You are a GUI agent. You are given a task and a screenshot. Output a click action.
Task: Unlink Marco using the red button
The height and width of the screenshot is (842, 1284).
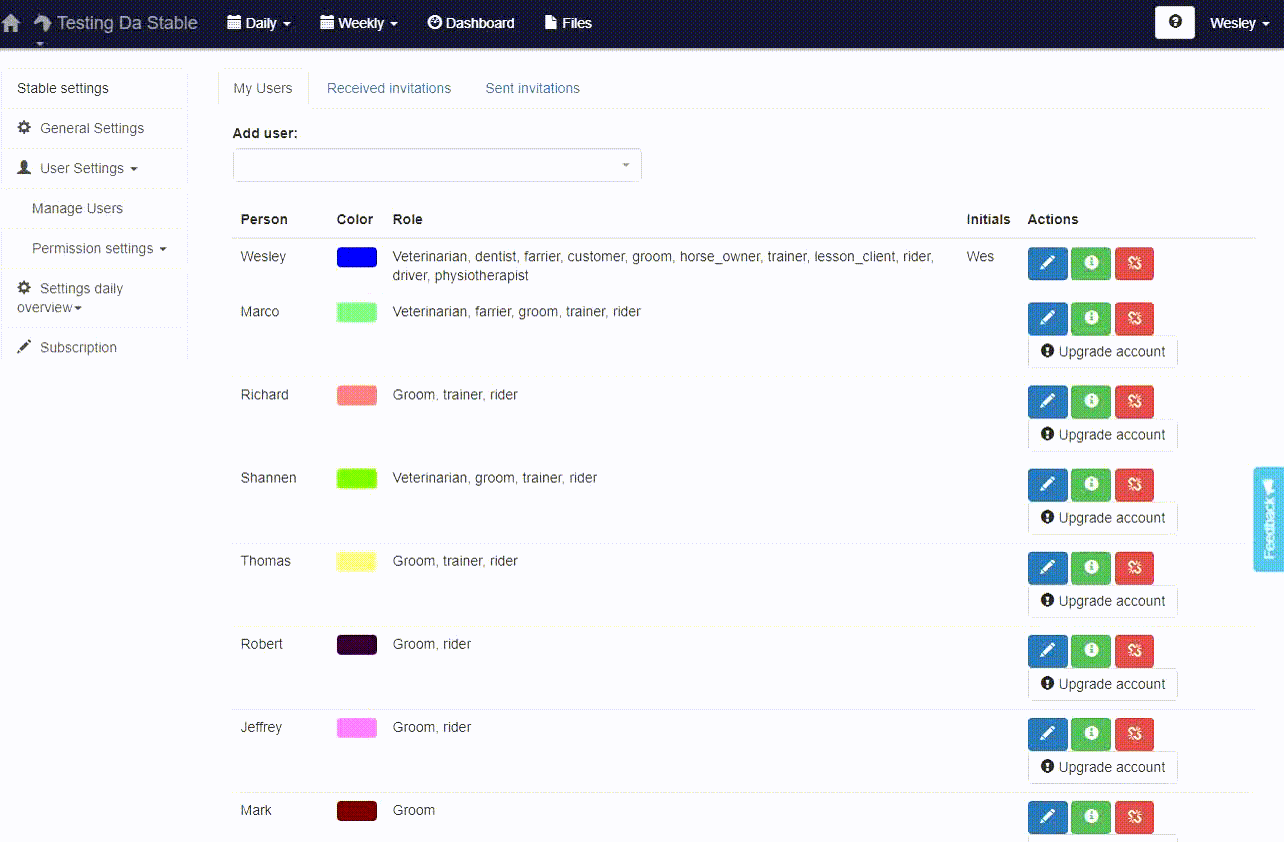tap(1134, 319)
